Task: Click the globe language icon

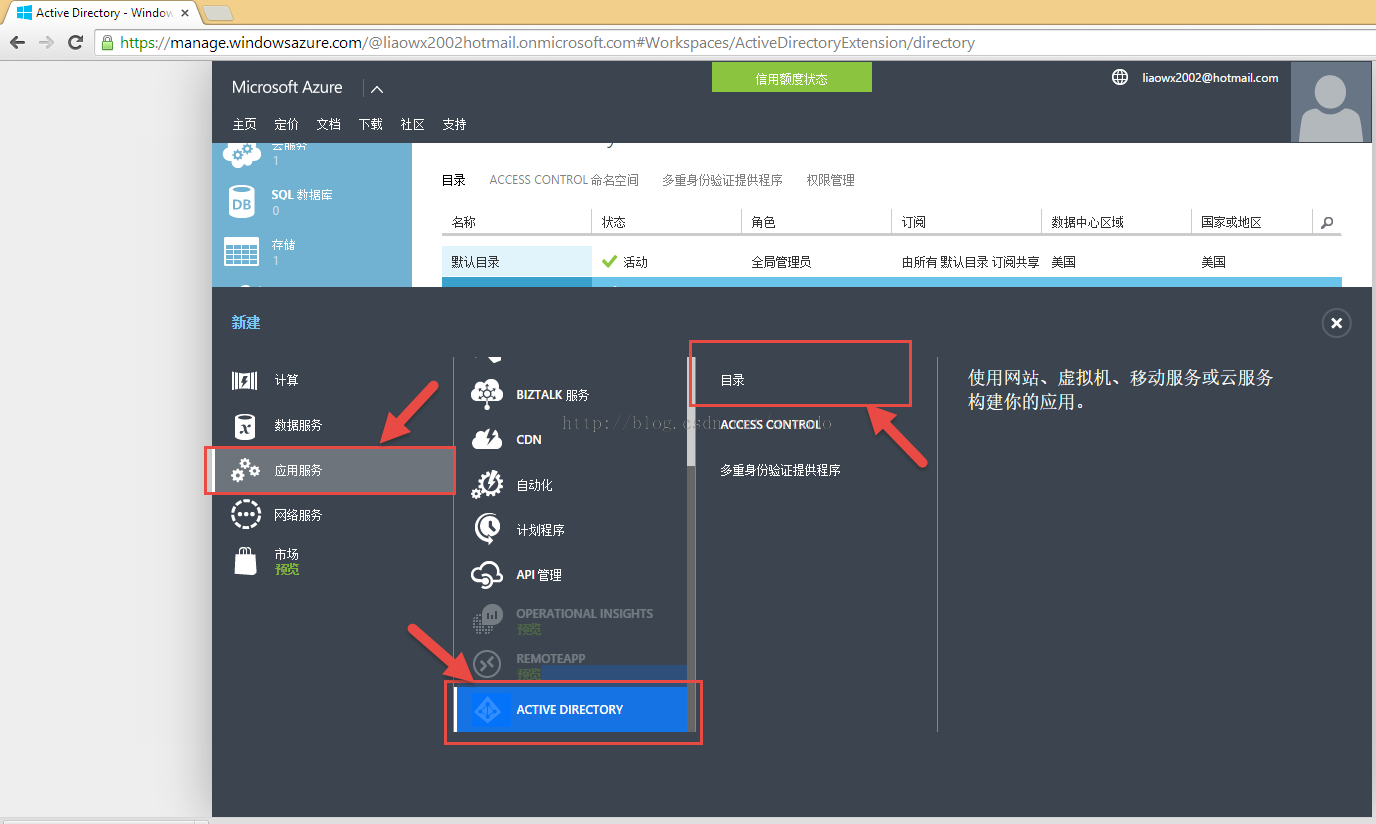Action: tap(1120, 77)
